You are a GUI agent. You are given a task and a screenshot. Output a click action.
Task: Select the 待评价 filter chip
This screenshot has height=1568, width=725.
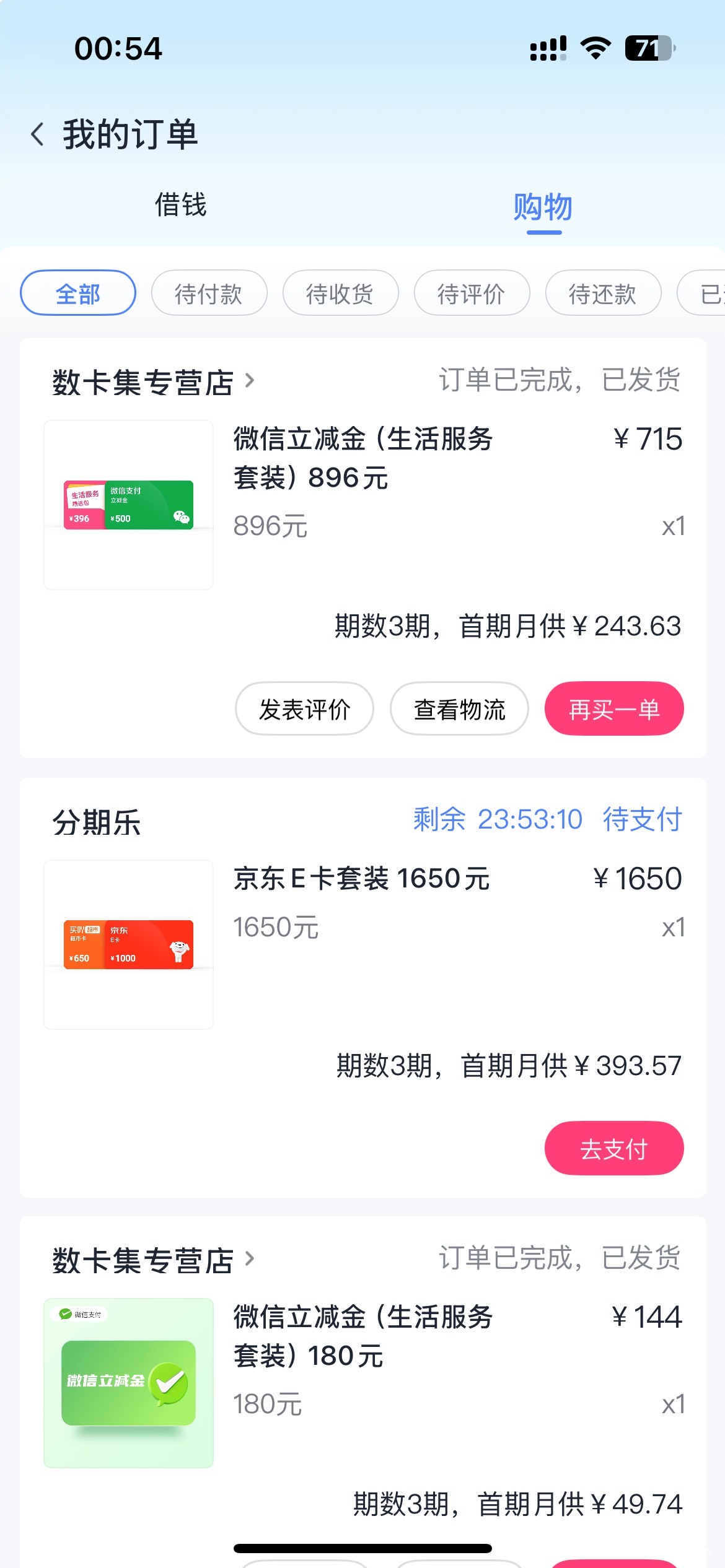point(472,293)
